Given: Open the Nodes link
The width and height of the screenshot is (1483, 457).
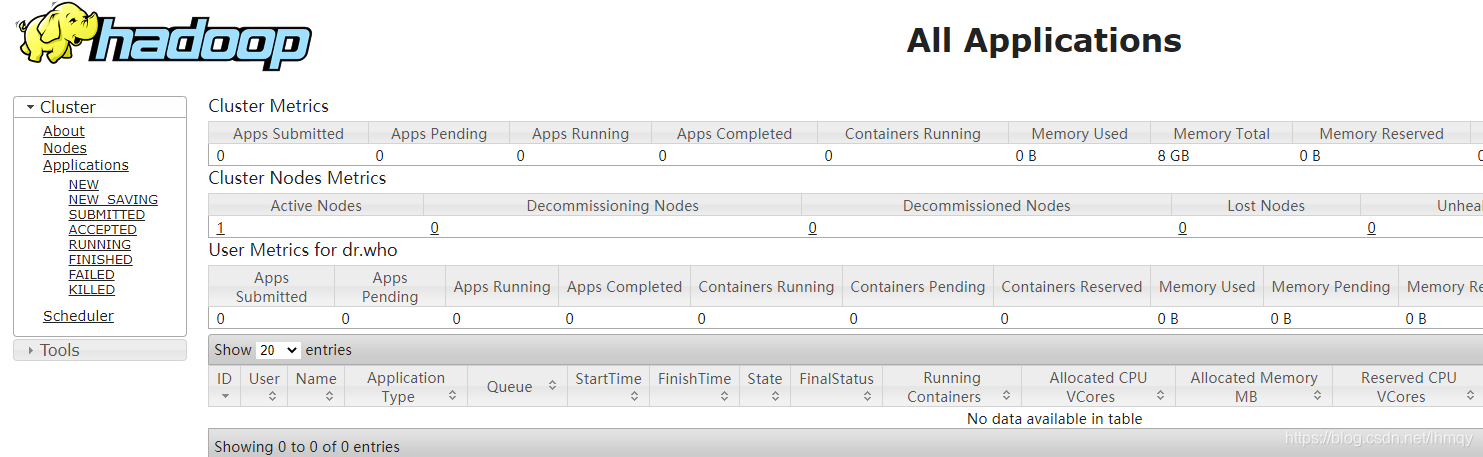Looking at the screenshot, I should [65, 148].
